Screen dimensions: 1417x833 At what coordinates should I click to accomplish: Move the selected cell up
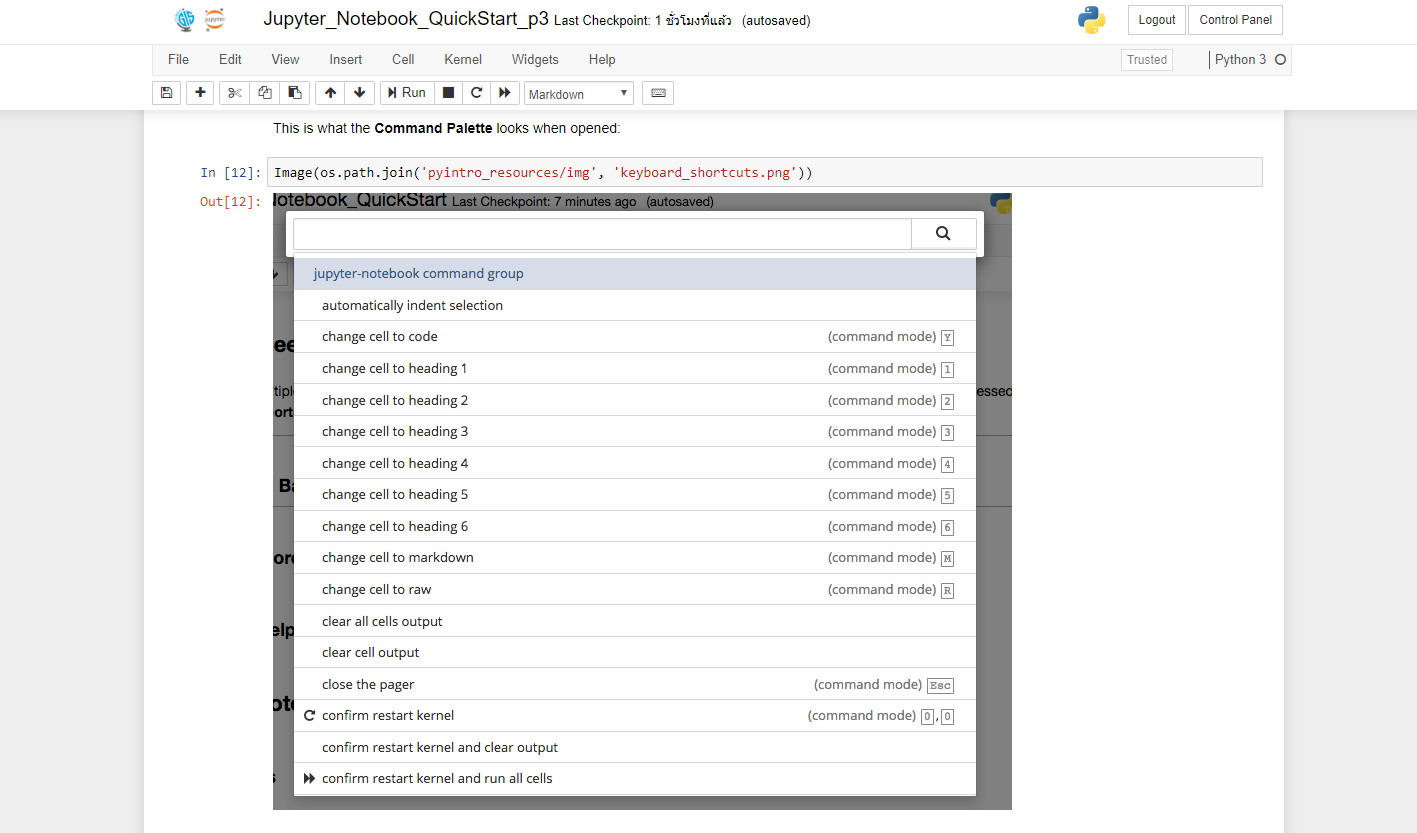329,92
